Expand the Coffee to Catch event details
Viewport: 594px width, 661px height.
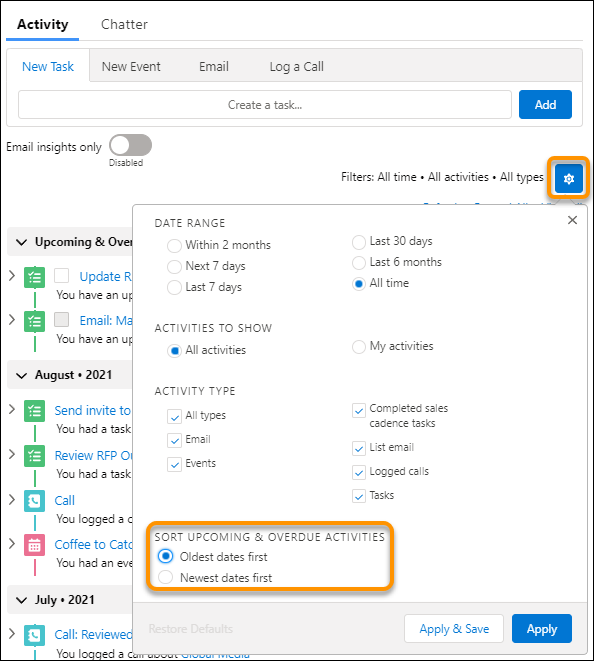coord(12,543)
